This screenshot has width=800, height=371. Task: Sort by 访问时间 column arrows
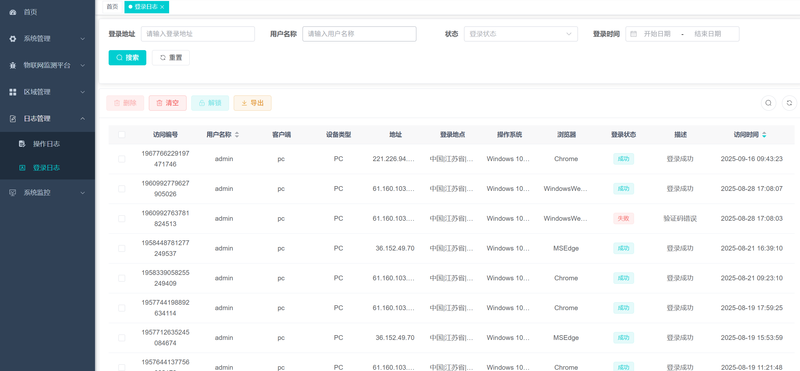pos(764,135)
